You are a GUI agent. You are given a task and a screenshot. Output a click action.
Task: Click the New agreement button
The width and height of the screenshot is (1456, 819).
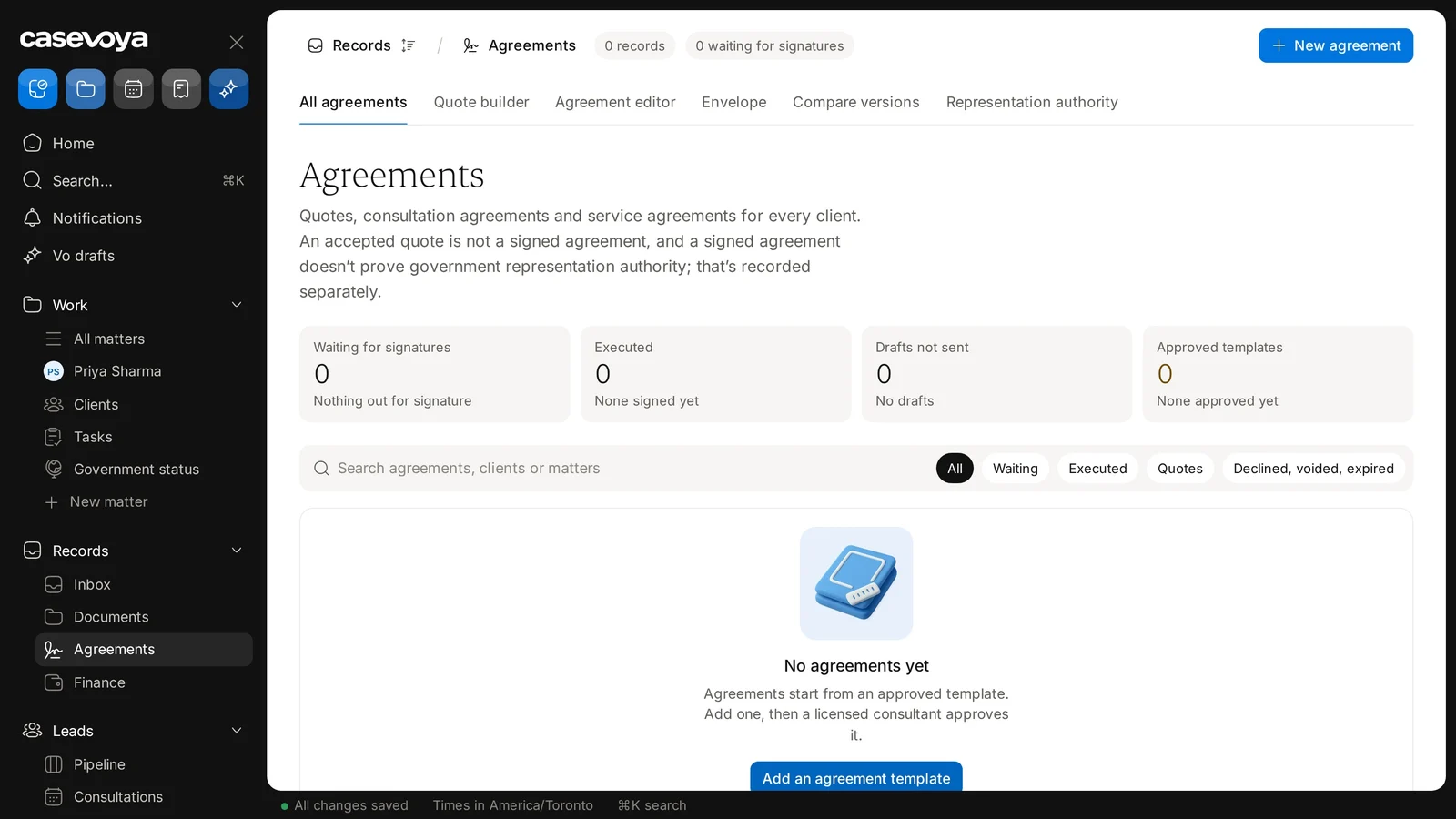[x=1336, y=45]
